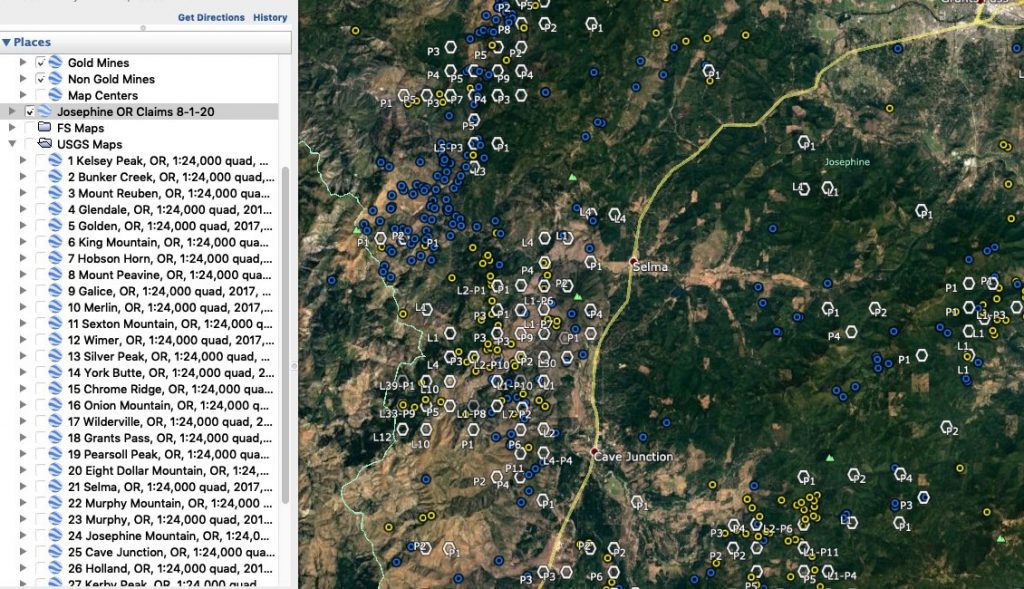Click the overlay icon for 6 King Mountain

pos(56,242)
